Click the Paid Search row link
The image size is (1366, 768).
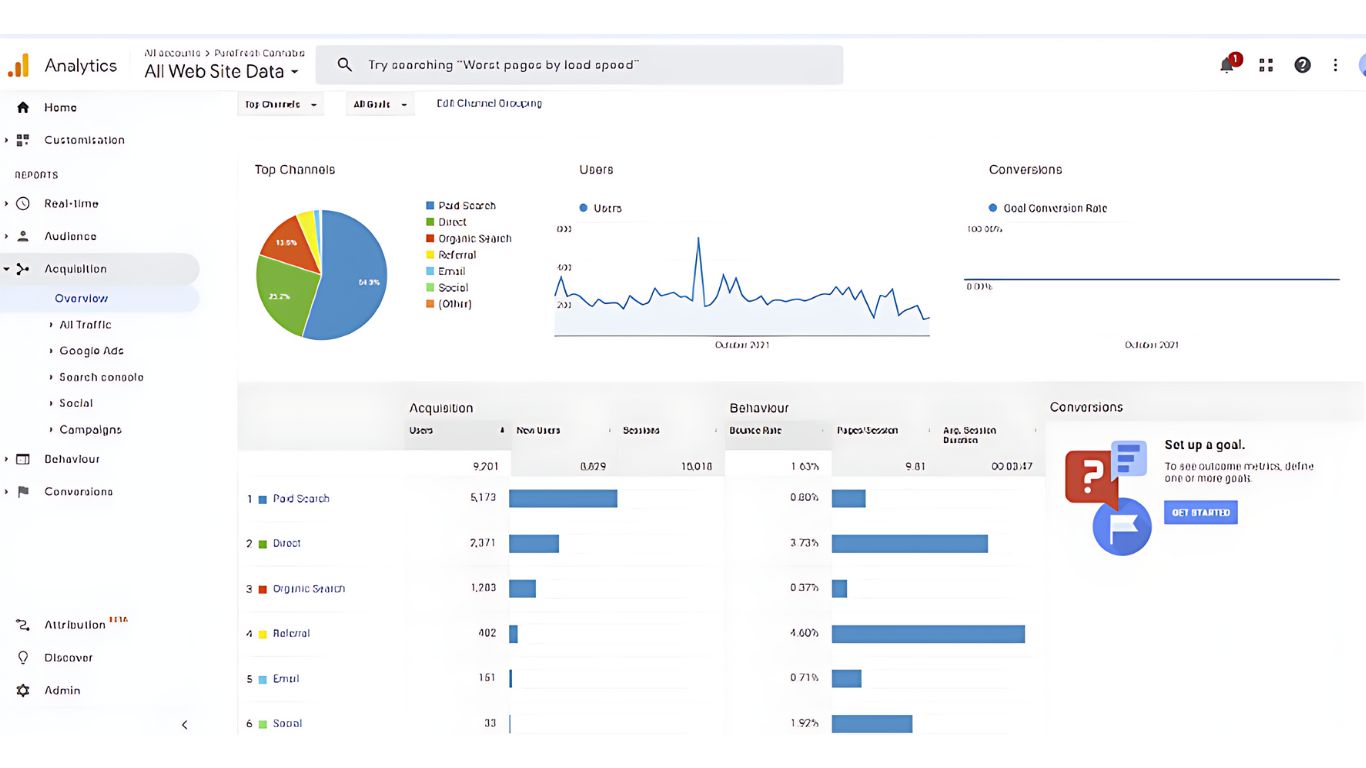click(301, 498)
